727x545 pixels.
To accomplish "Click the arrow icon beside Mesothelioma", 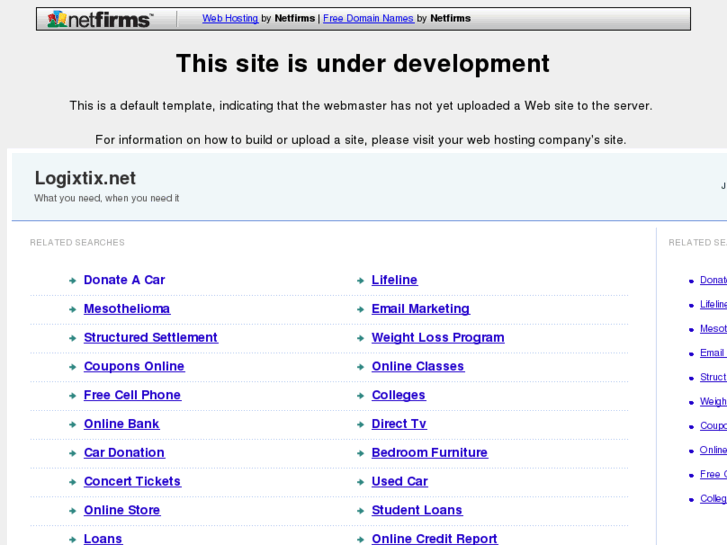I will (x=72, y=309).
